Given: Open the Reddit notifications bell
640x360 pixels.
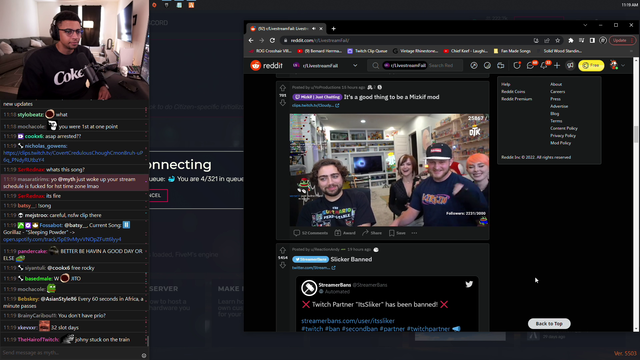Looking at the screenshot, I should 544,65.
